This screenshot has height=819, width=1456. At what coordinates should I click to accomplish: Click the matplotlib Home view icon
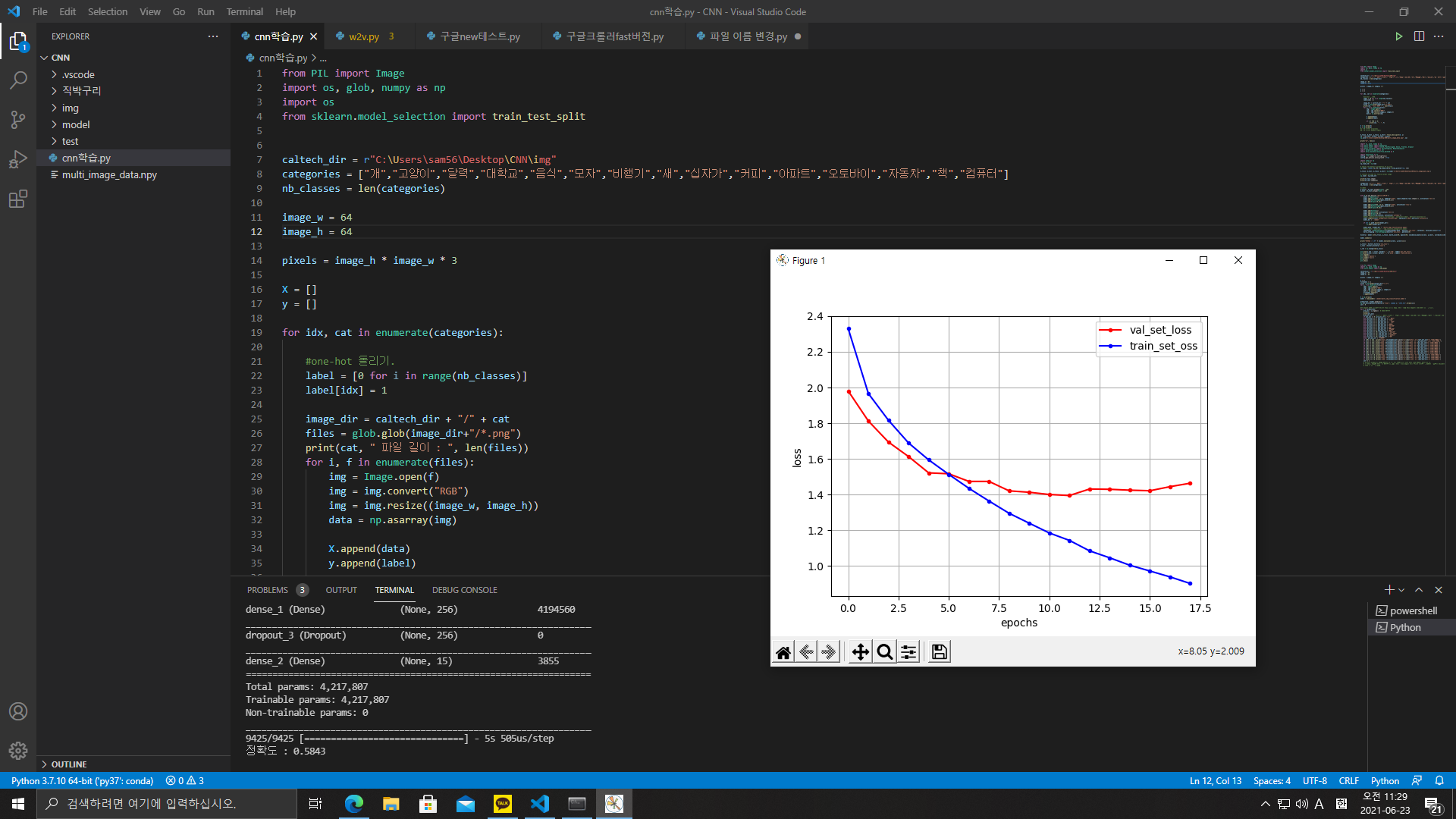(783, 651)
